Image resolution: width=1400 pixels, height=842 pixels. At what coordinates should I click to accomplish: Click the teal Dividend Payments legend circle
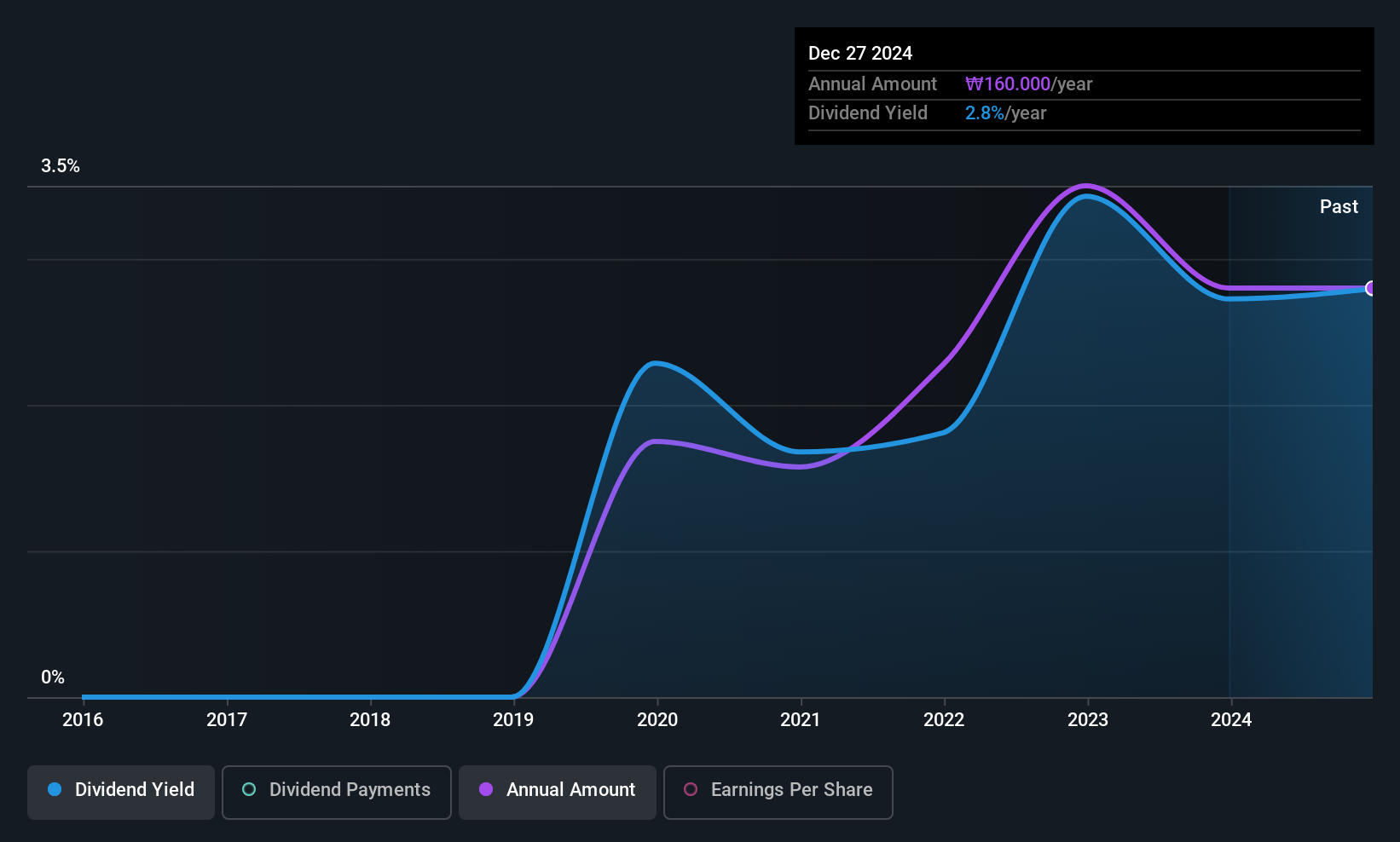click(x=249, y=789)
